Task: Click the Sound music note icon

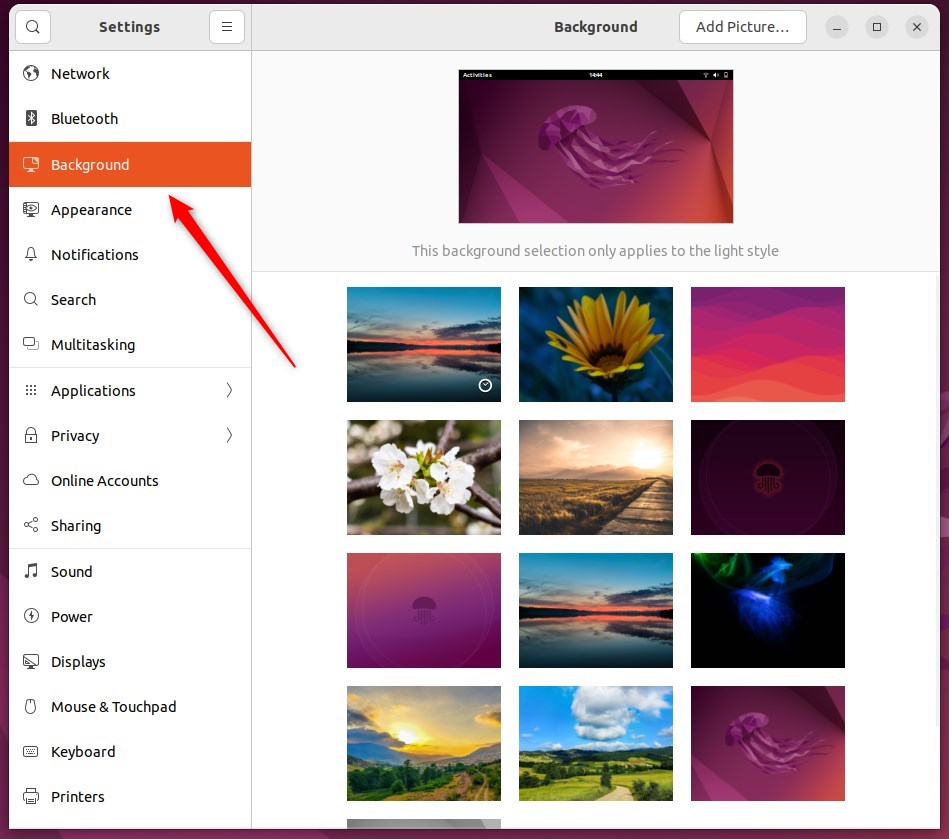Action: pos(31,571)
